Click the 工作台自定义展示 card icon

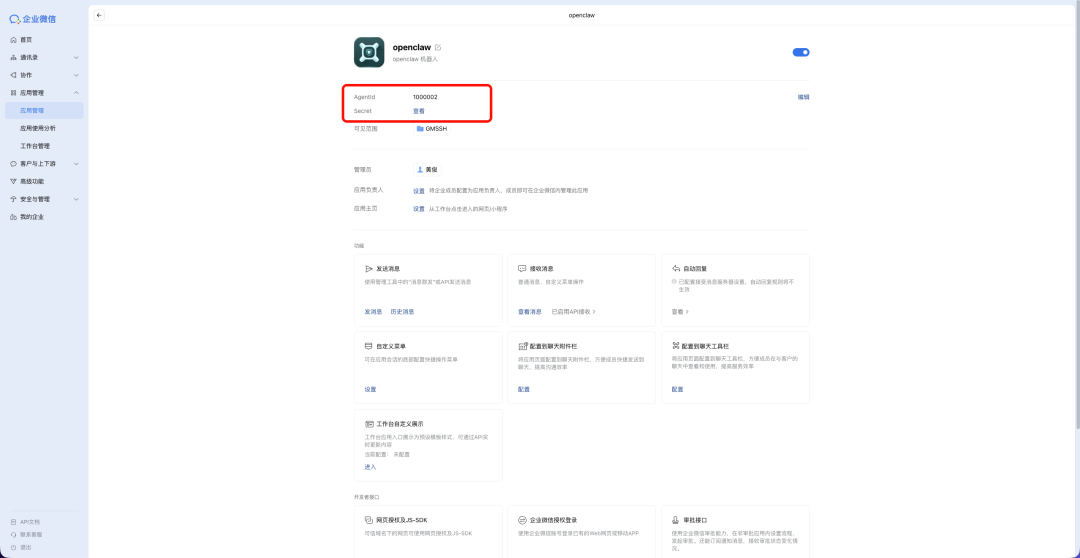point(368,424)
